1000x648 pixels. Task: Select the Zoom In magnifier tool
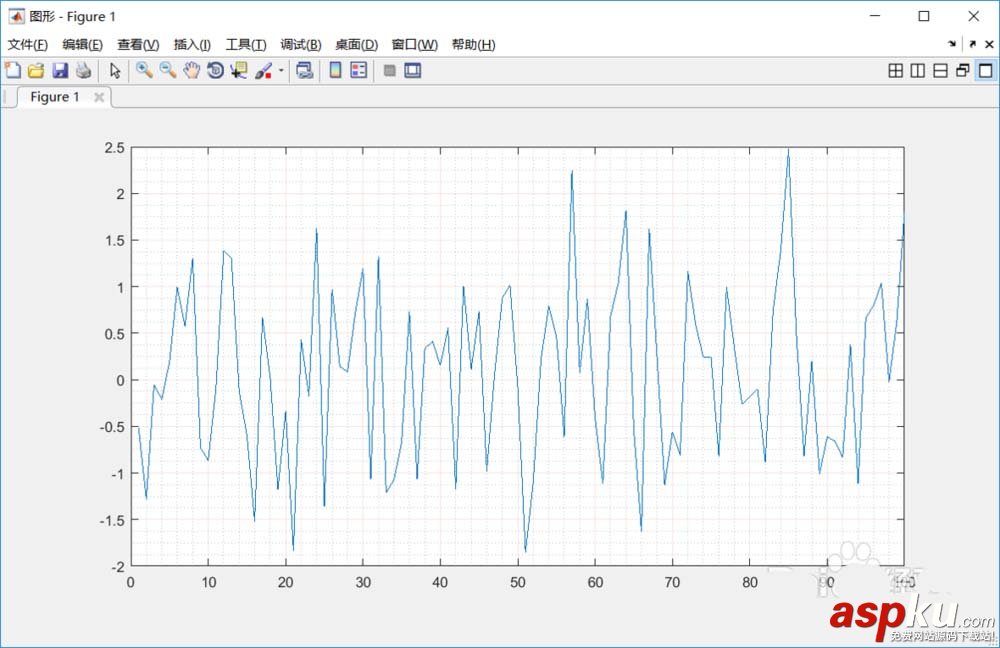pyautogui.click(x=144, y=70)
